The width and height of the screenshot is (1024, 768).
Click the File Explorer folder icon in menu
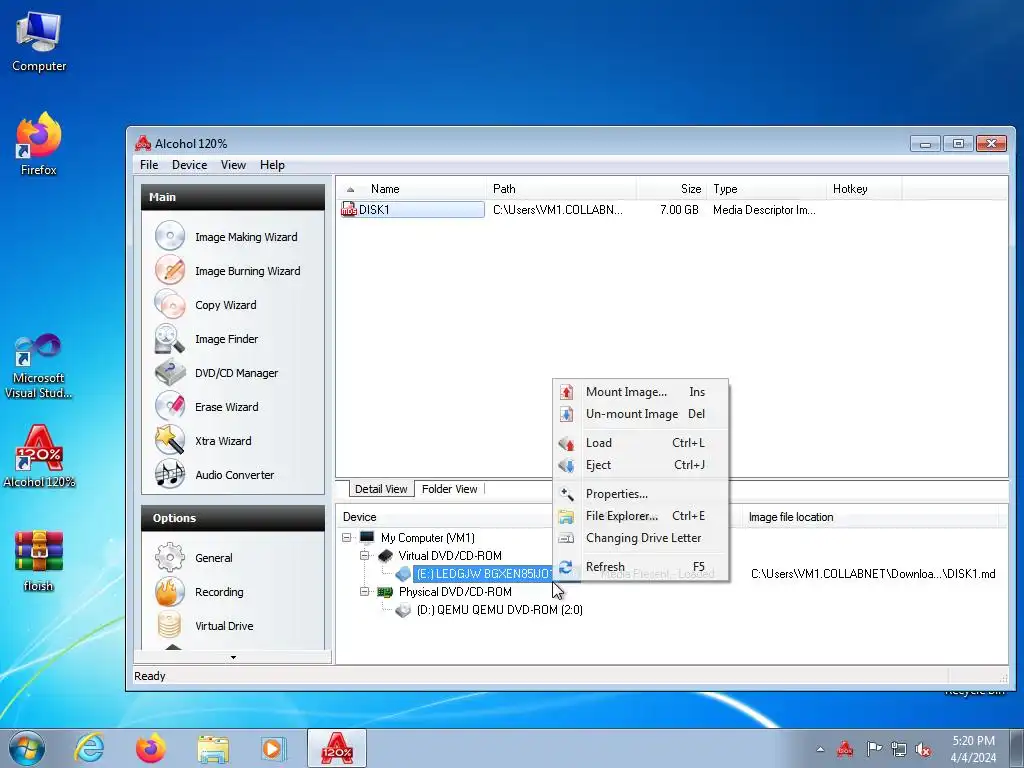click(x=566, y=516)
